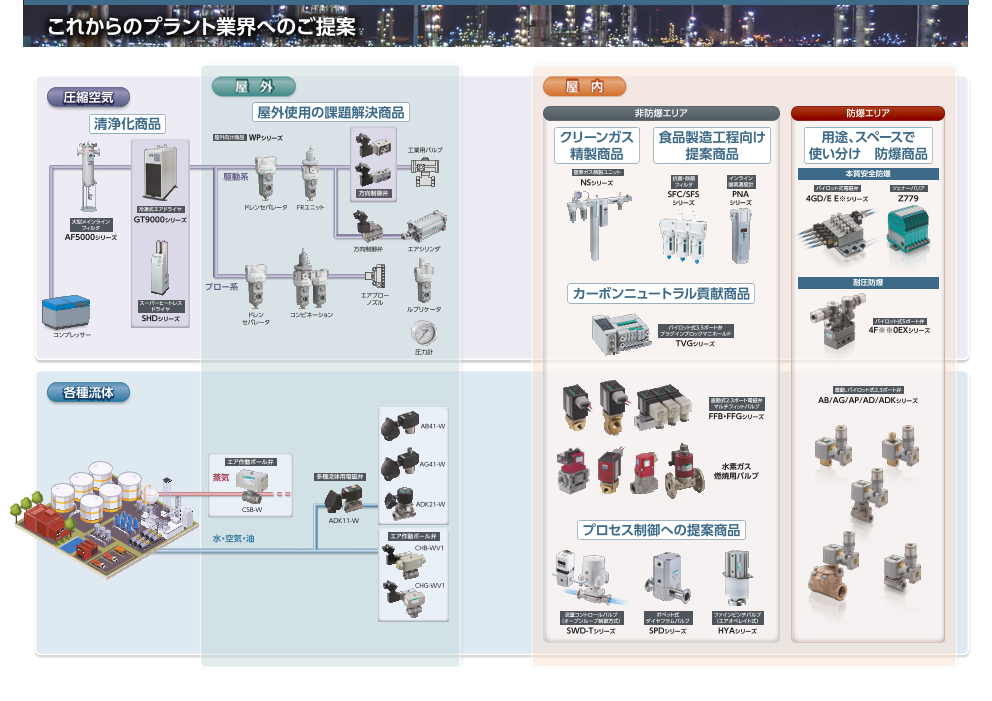Click the 駆動系 line label
Image resolution: width=992 pixels, height=701 pixels.
235,177
